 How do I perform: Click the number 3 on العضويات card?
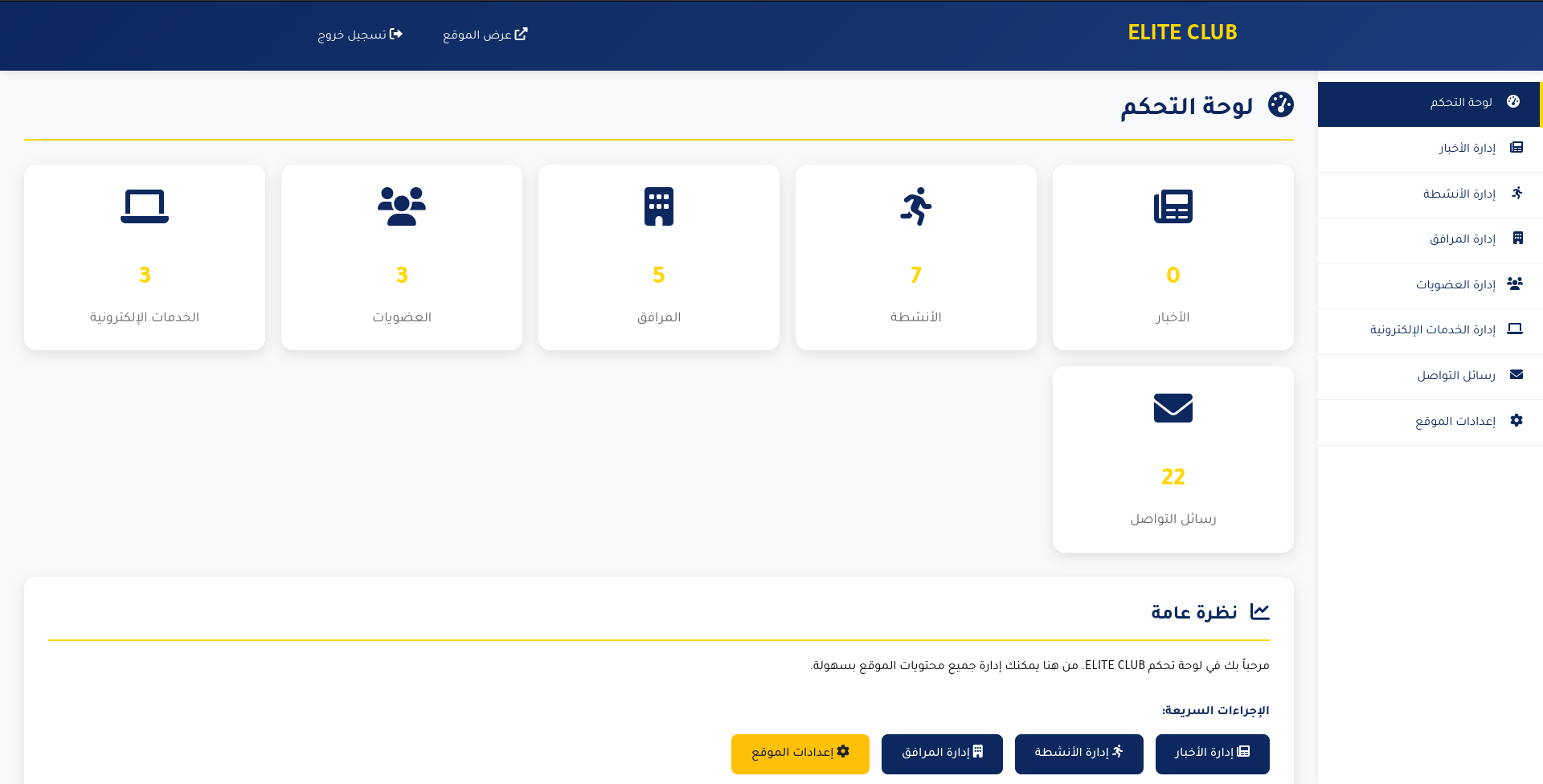[x=402, y=275]
